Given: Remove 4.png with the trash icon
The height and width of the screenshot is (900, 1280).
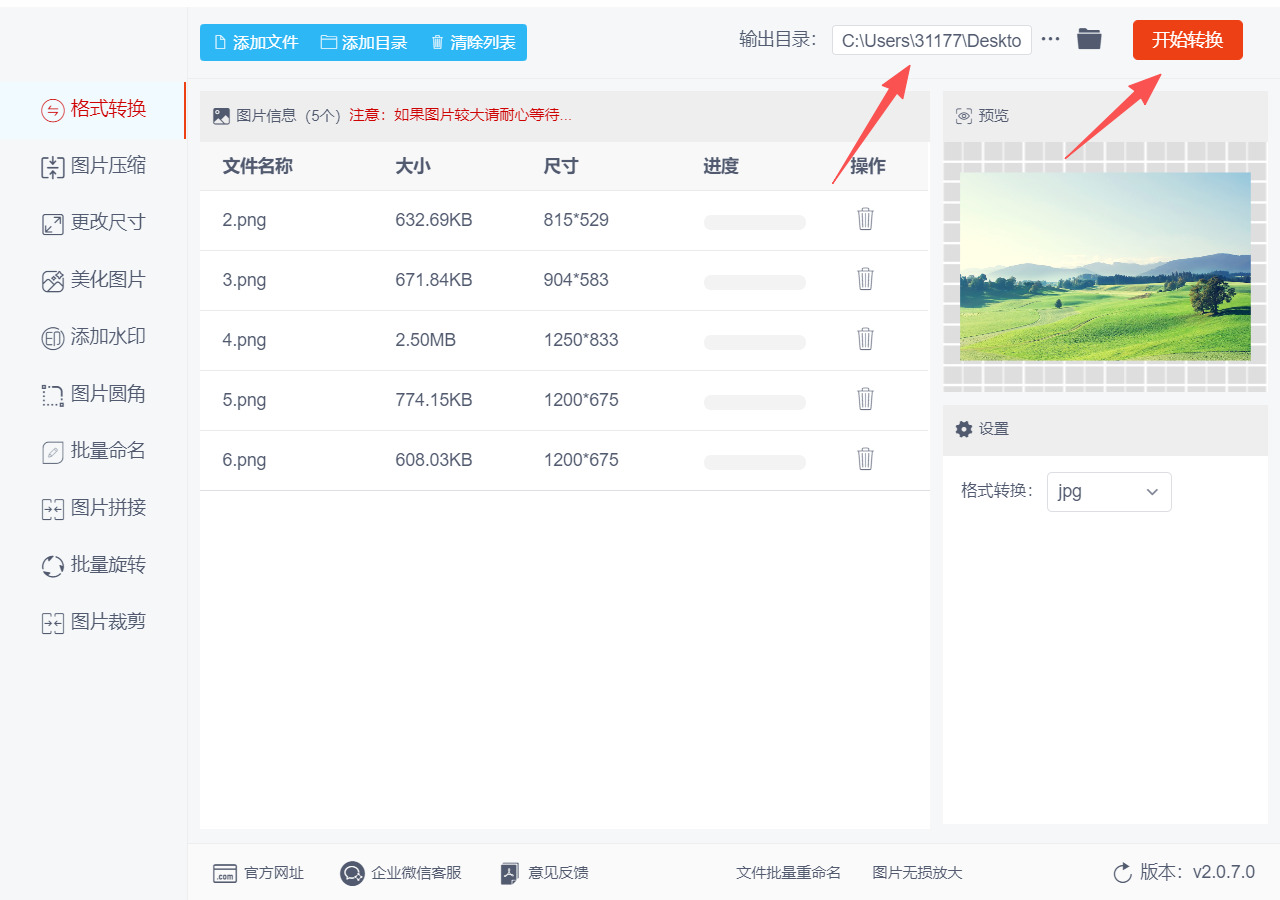Looking at the screenshot, I should pos(866,339).
